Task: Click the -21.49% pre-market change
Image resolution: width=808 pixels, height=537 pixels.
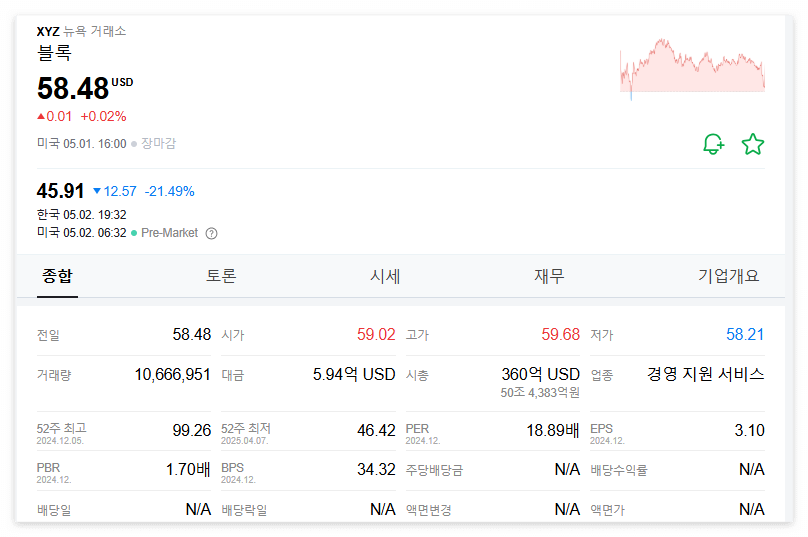Action: (170, 192)
